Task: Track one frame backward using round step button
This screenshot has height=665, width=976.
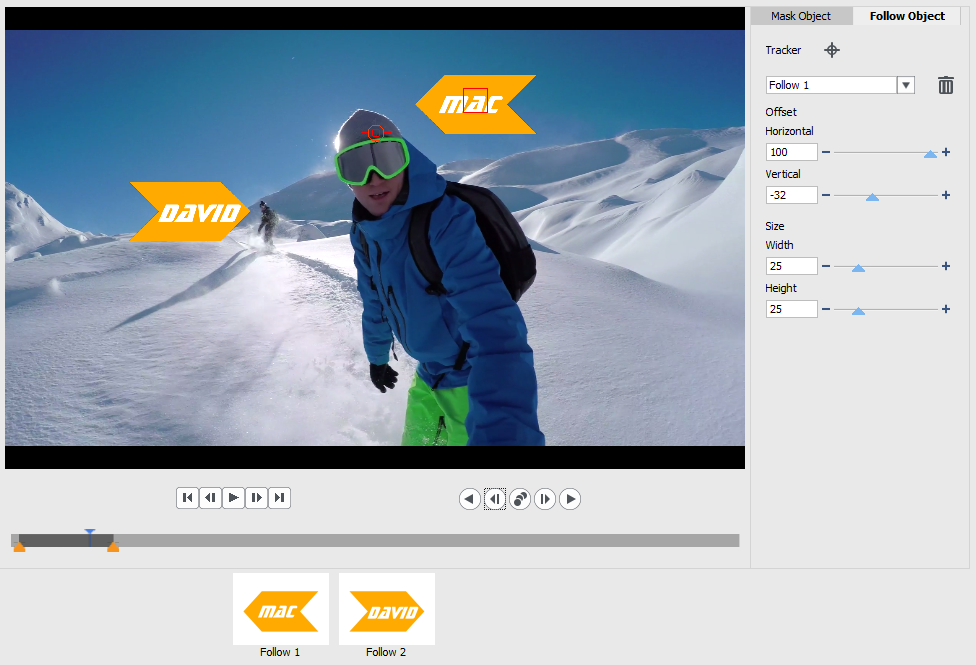Action: click(495, 499)
